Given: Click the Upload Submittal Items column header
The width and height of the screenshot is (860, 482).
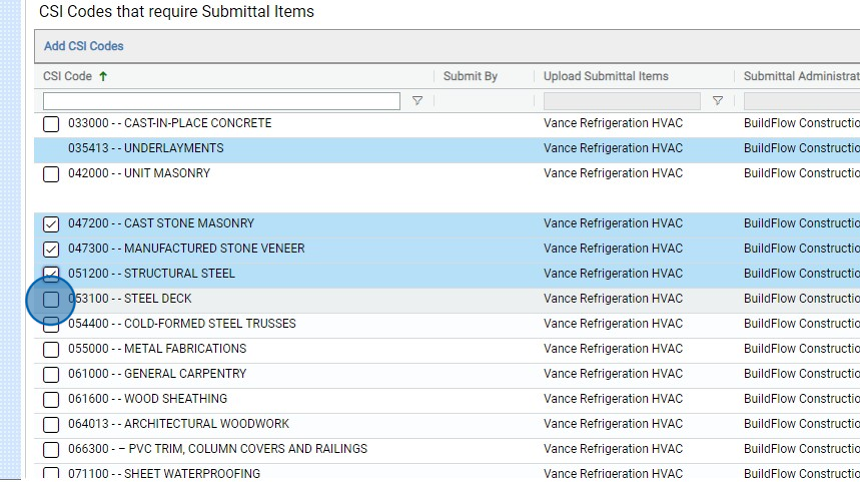Looking at the screenshot, I should (x=606, y=76).
